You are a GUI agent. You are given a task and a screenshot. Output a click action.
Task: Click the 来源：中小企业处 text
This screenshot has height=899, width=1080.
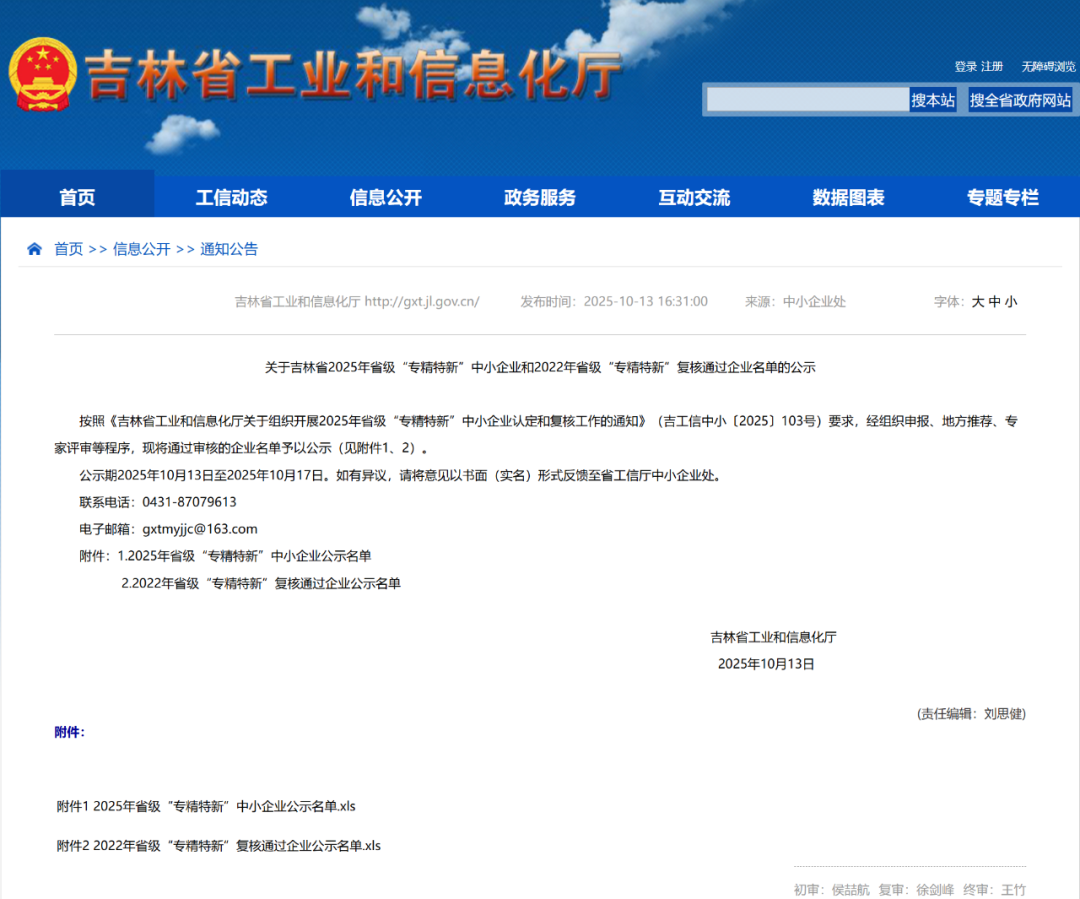795,302
